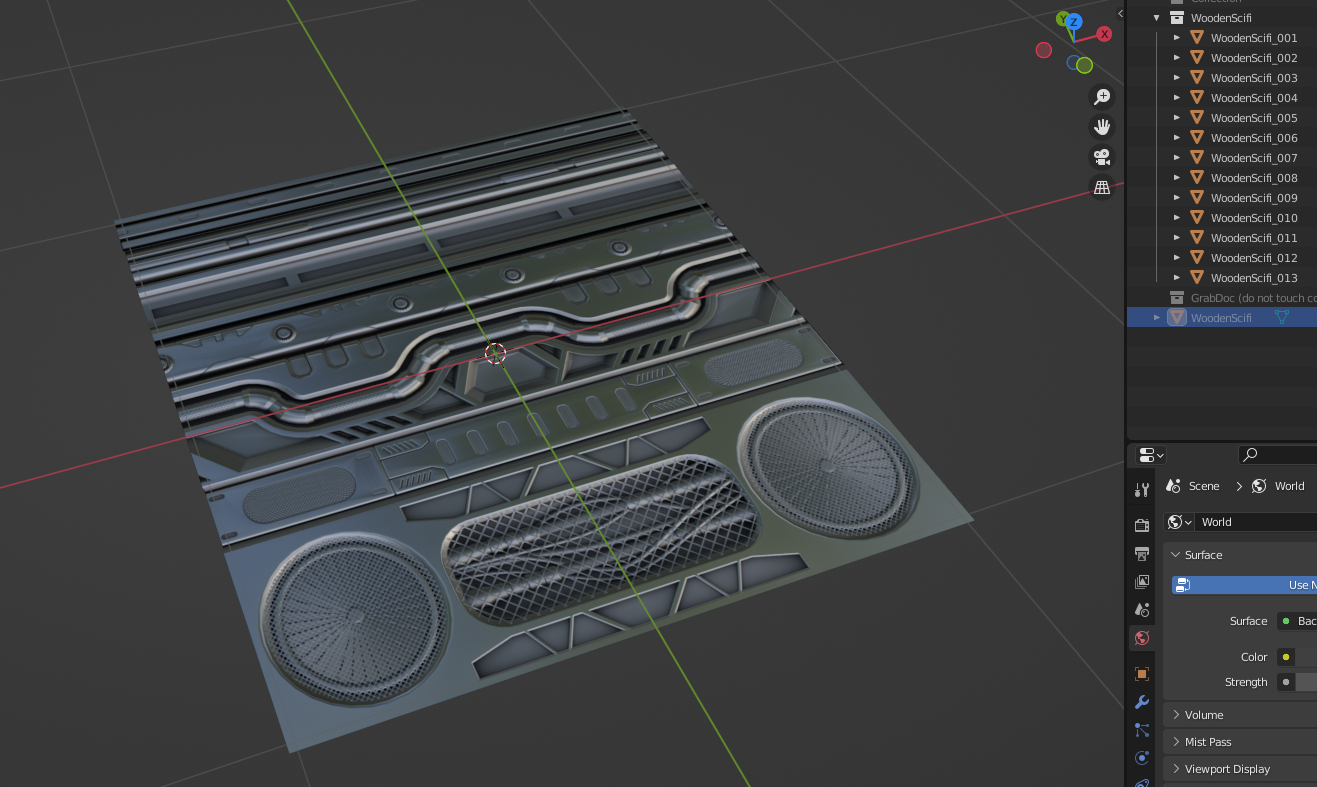This screenshot has height=787, width=1317.
Task: Expand WoodenScifi_002 in the outliner
Action: point(1177,58)
